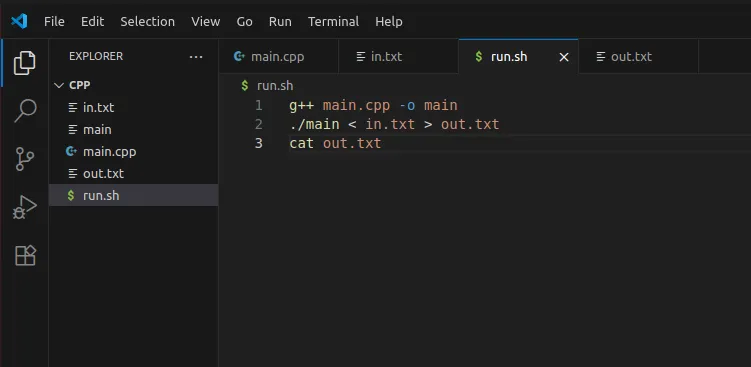Close the run.sh editor tab
This screenshot has width=751, height=367.
[564, 57]
